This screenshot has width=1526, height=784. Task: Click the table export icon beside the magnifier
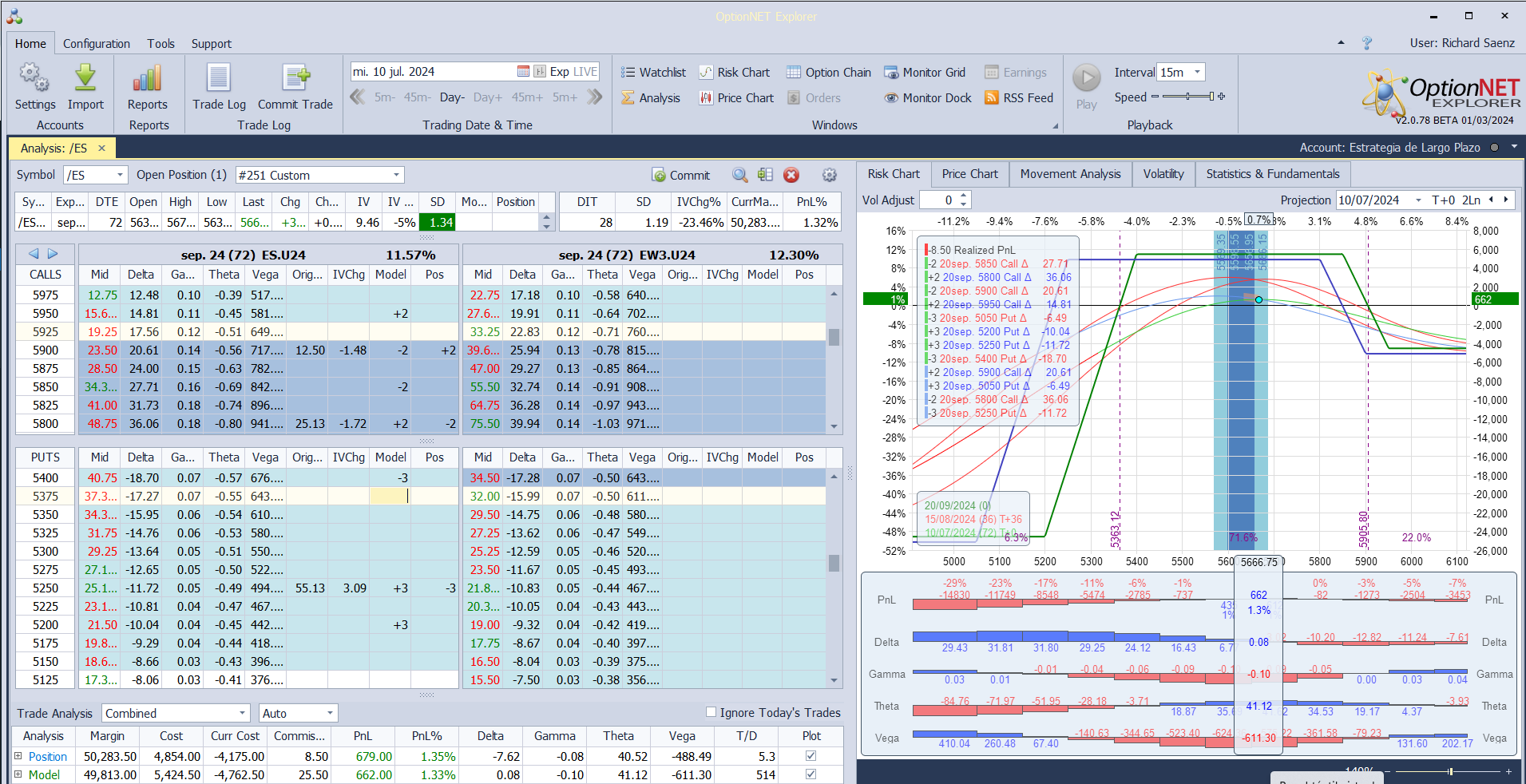(765, 175)
